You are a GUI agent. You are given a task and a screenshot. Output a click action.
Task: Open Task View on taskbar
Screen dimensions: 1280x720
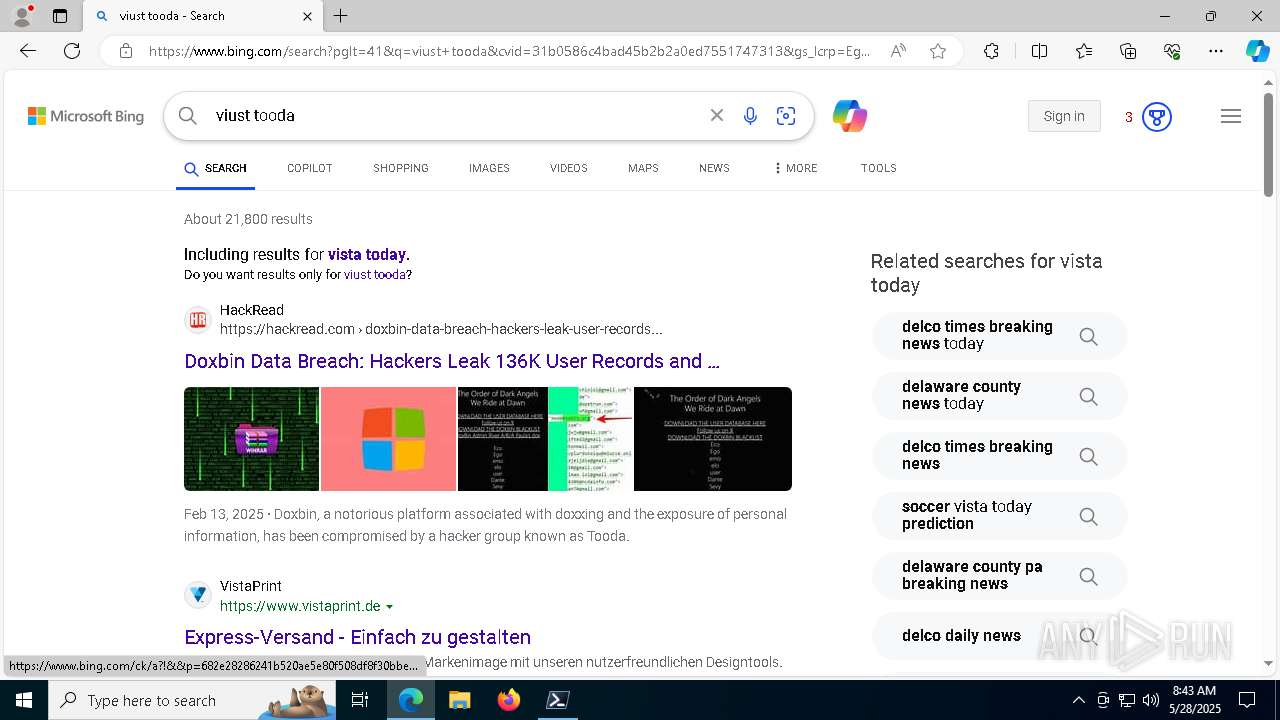tap(360, 700)
